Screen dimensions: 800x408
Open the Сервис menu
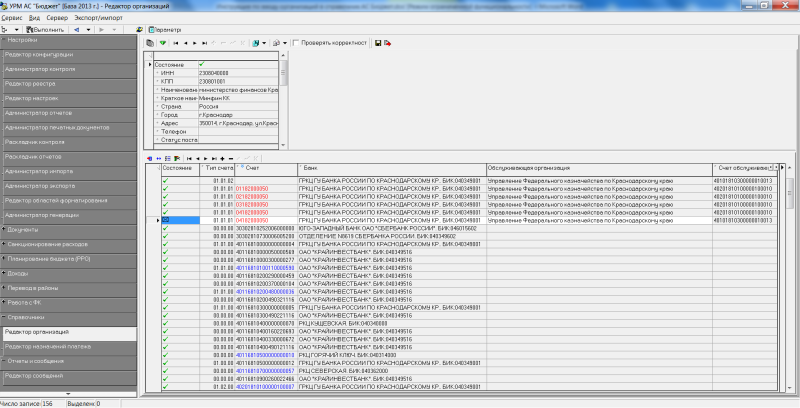click(12, 18)
